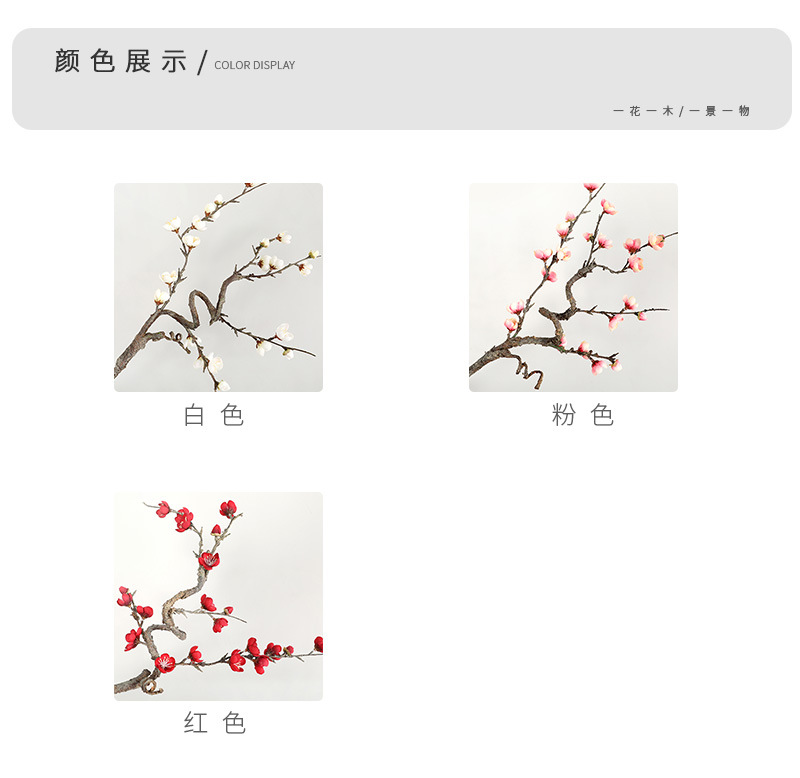Click the 木 character in the tagline
The height and width of the screenshot is (778, 800).
pyautogui.click(x=668, y=111)
